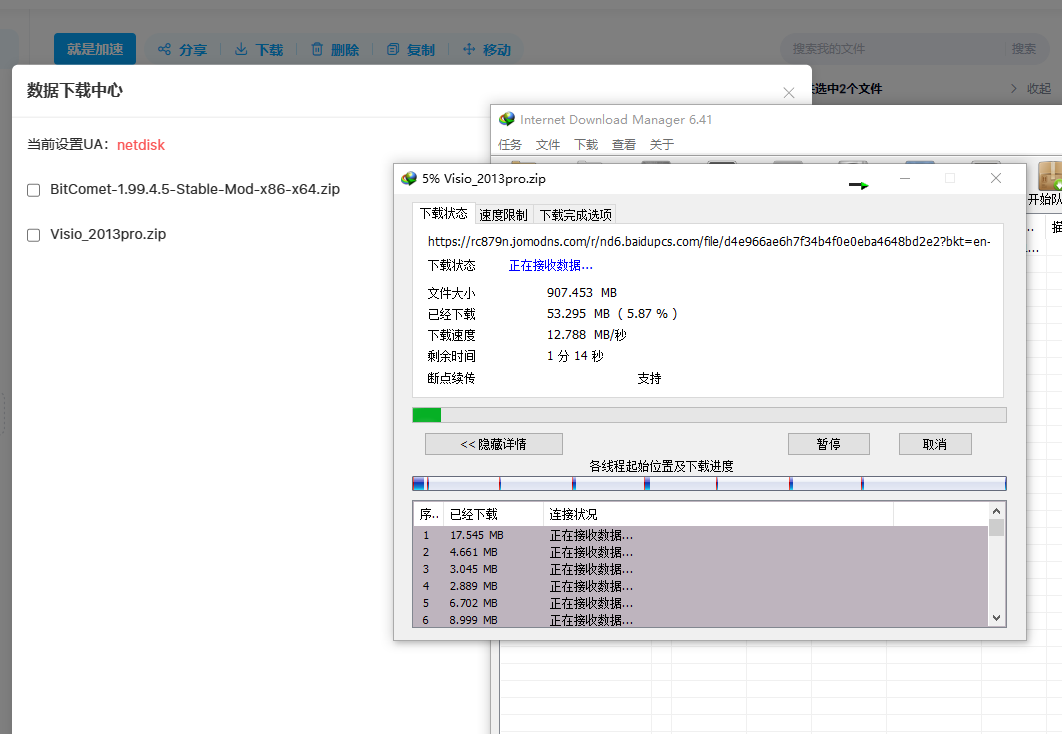Click the share icon in toolbar

[x=164, y=49]
